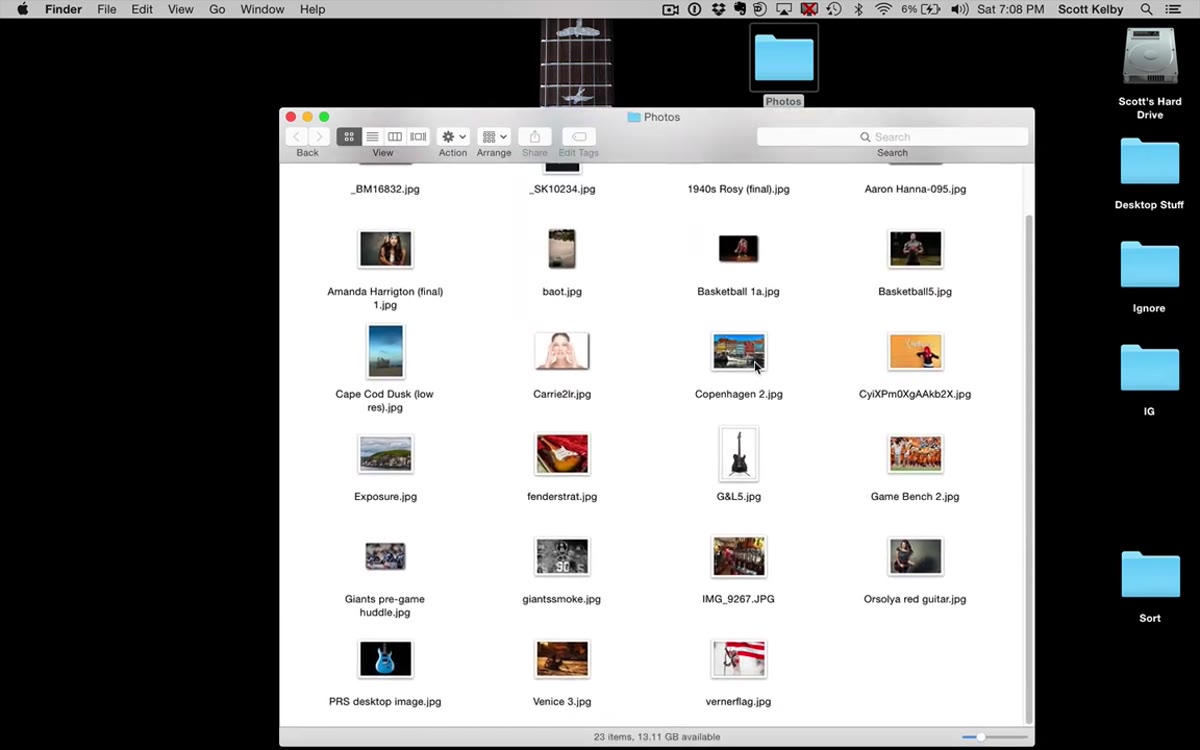Image resolution: width=1200 pixels, height=750 pixels.
Task: Select IMG_9267.JPG thumbnail
Action: [739, 556]
